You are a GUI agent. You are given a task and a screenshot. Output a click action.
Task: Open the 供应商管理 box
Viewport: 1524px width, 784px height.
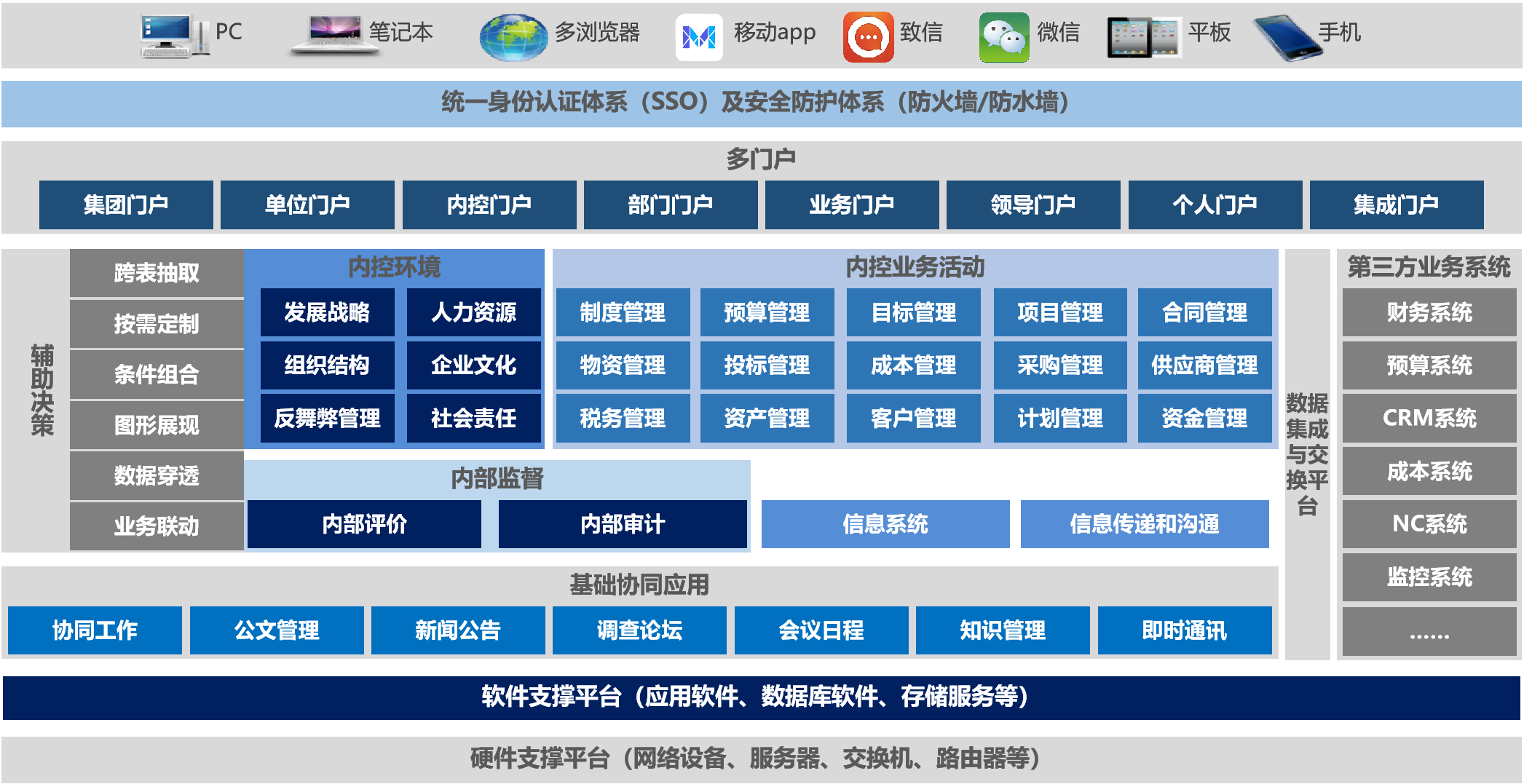(1205, 365)
